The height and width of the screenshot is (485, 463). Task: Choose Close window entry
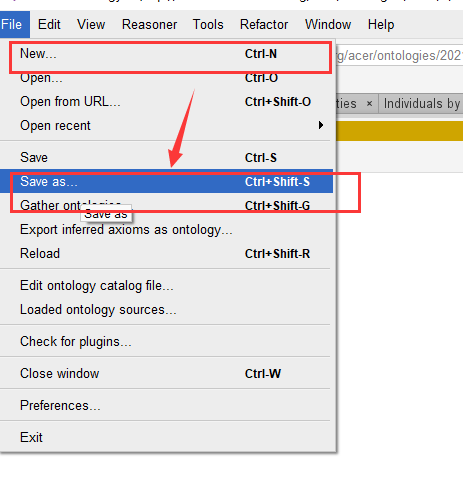(166, 373)
